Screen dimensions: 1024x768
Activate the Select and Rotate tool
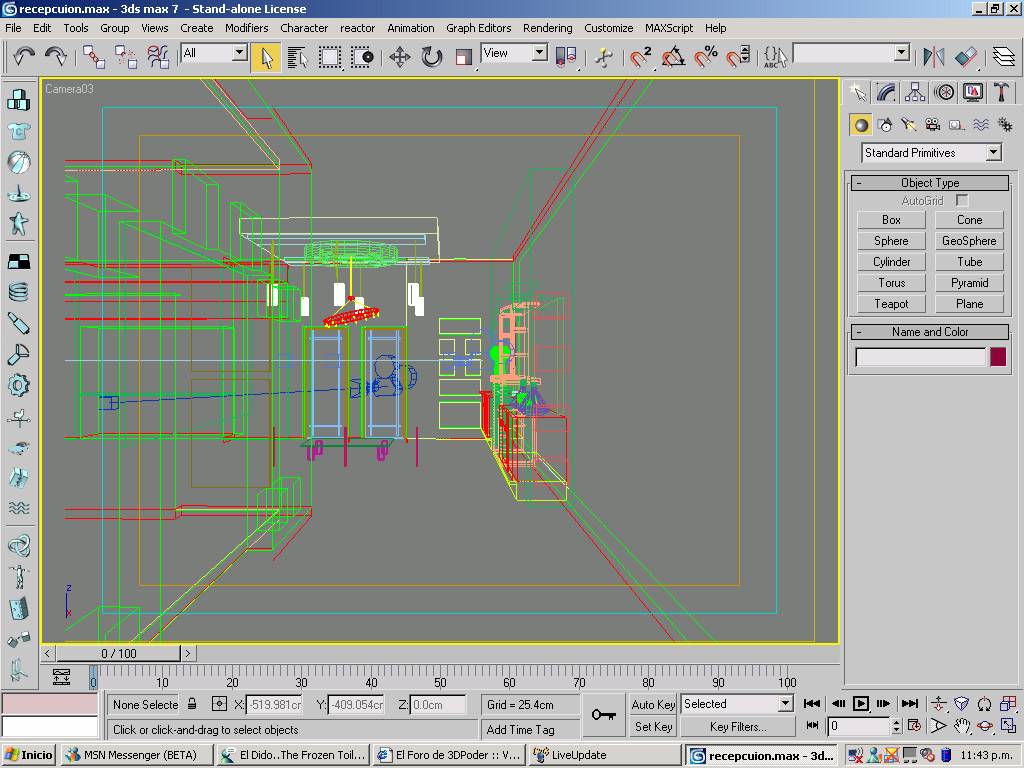(x=432, y=57)
